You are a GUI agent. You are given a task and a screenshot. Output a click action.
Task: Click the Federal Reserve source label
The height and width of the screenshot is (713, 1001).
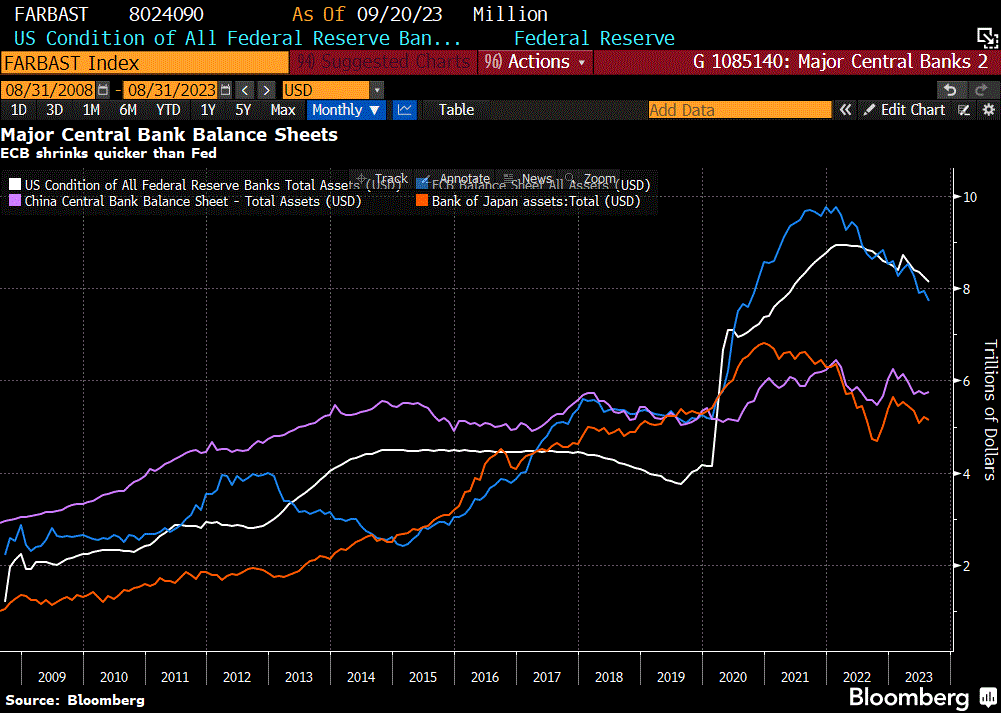[594, 38]
